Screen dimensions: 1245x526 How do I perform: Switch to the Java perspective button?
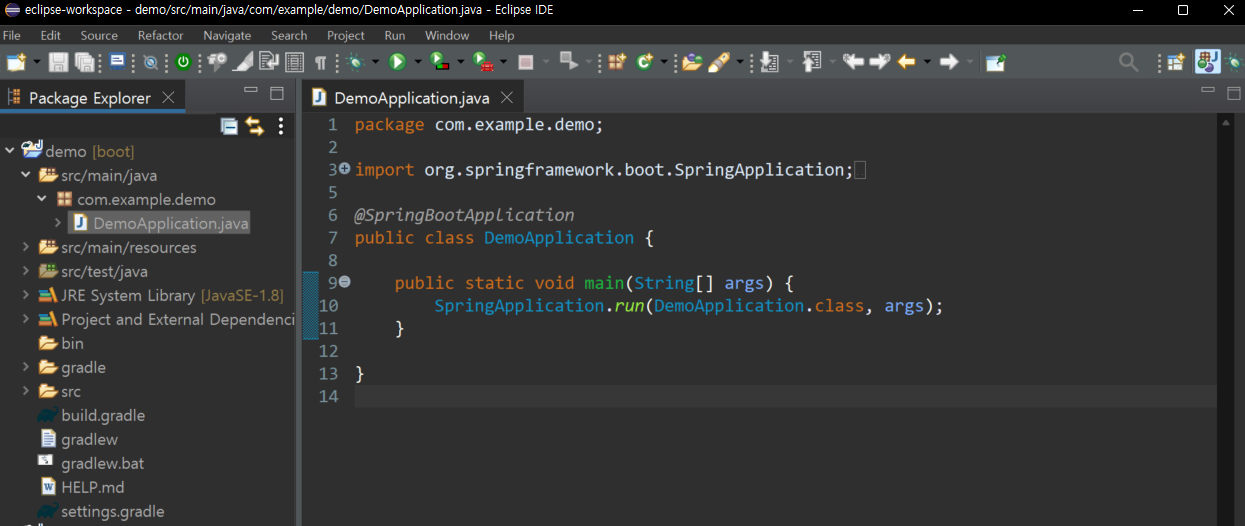coord(1207,62)
